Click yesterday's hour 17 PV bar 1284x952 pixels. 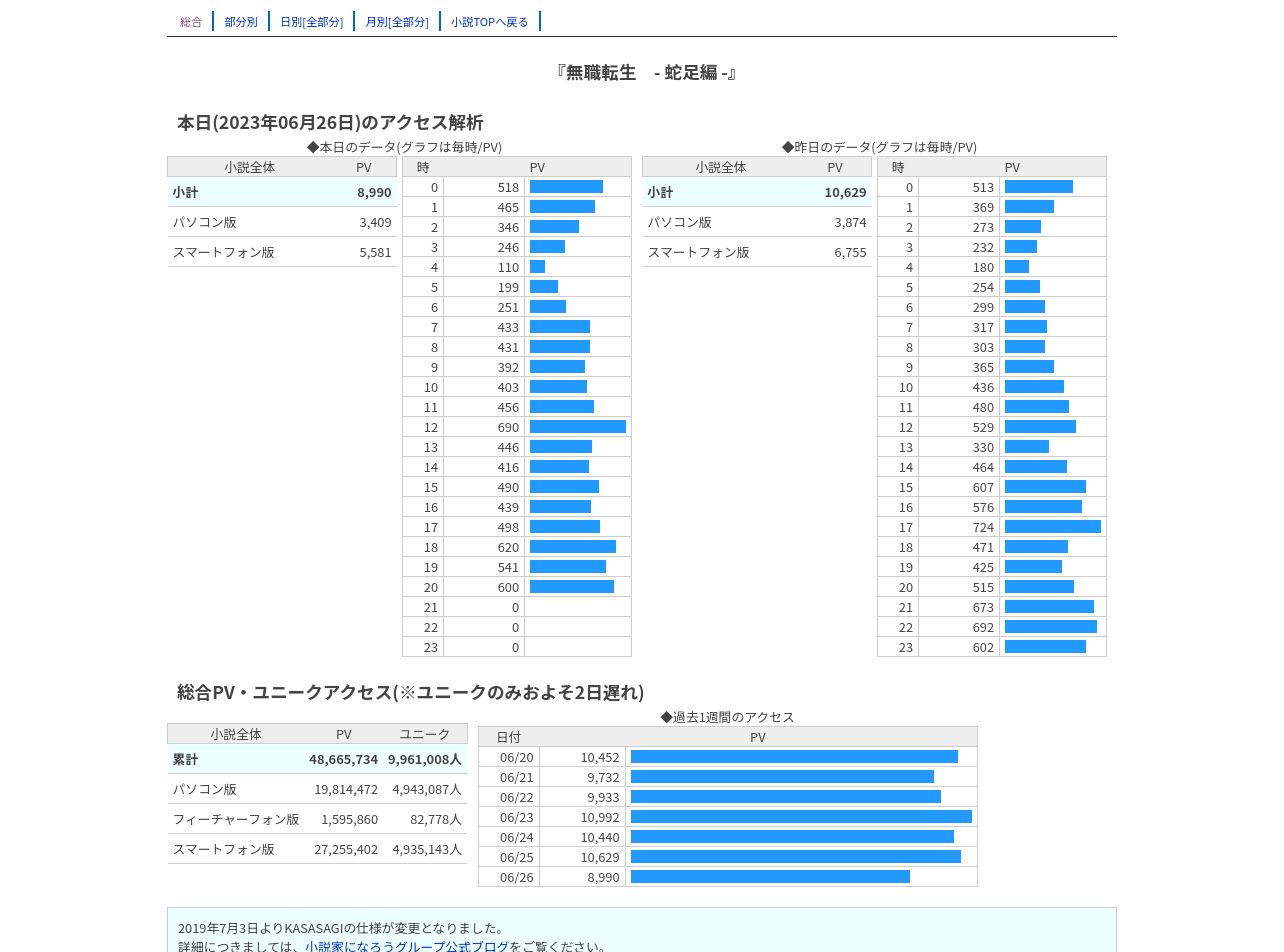pyautogui.click(x=1053, y=527)
